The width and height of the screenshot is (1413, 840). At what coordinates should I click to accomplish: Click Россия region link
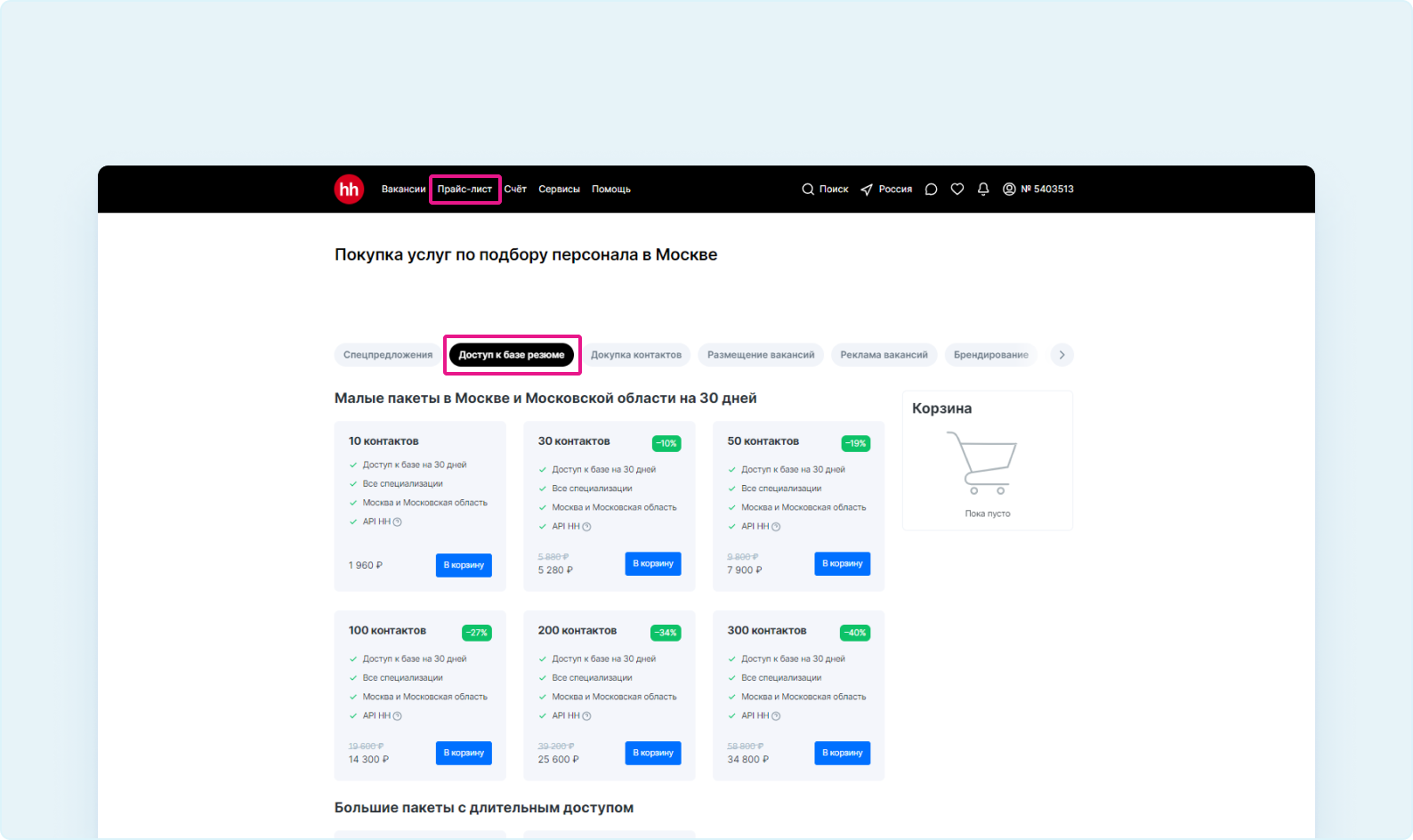[895, 190]
